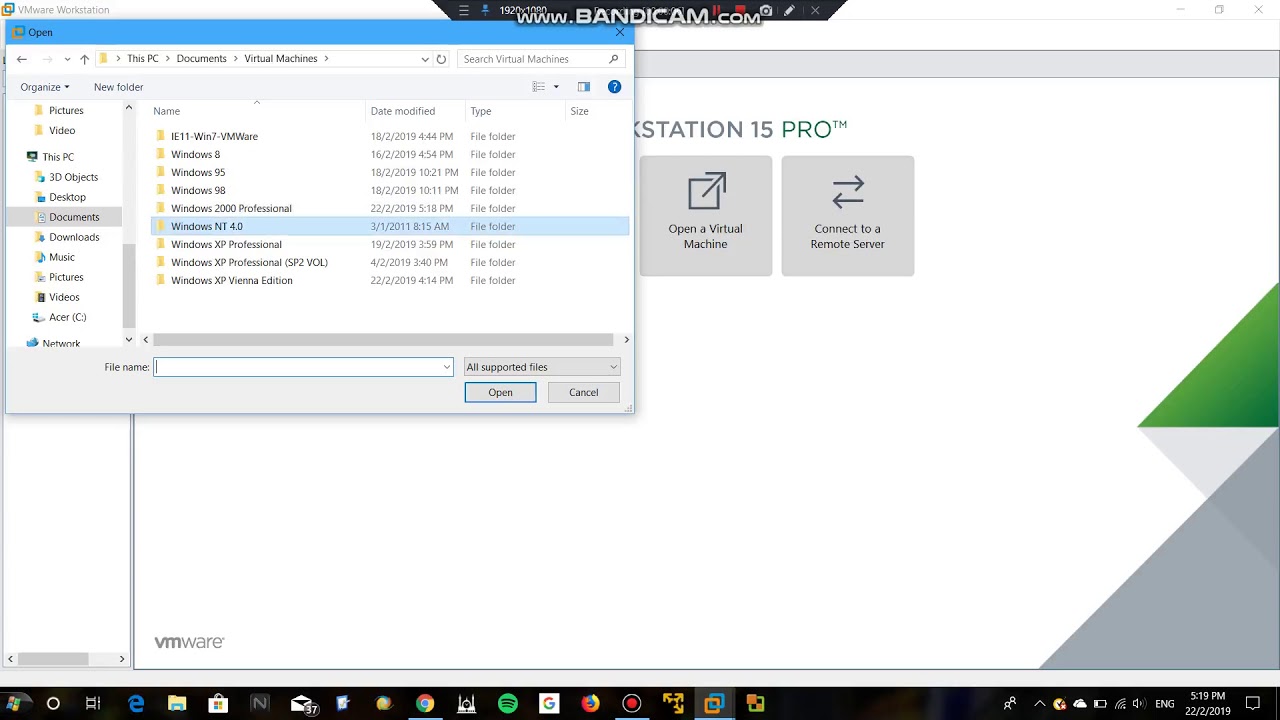Go to This PC in the address path

coord(143,59)
